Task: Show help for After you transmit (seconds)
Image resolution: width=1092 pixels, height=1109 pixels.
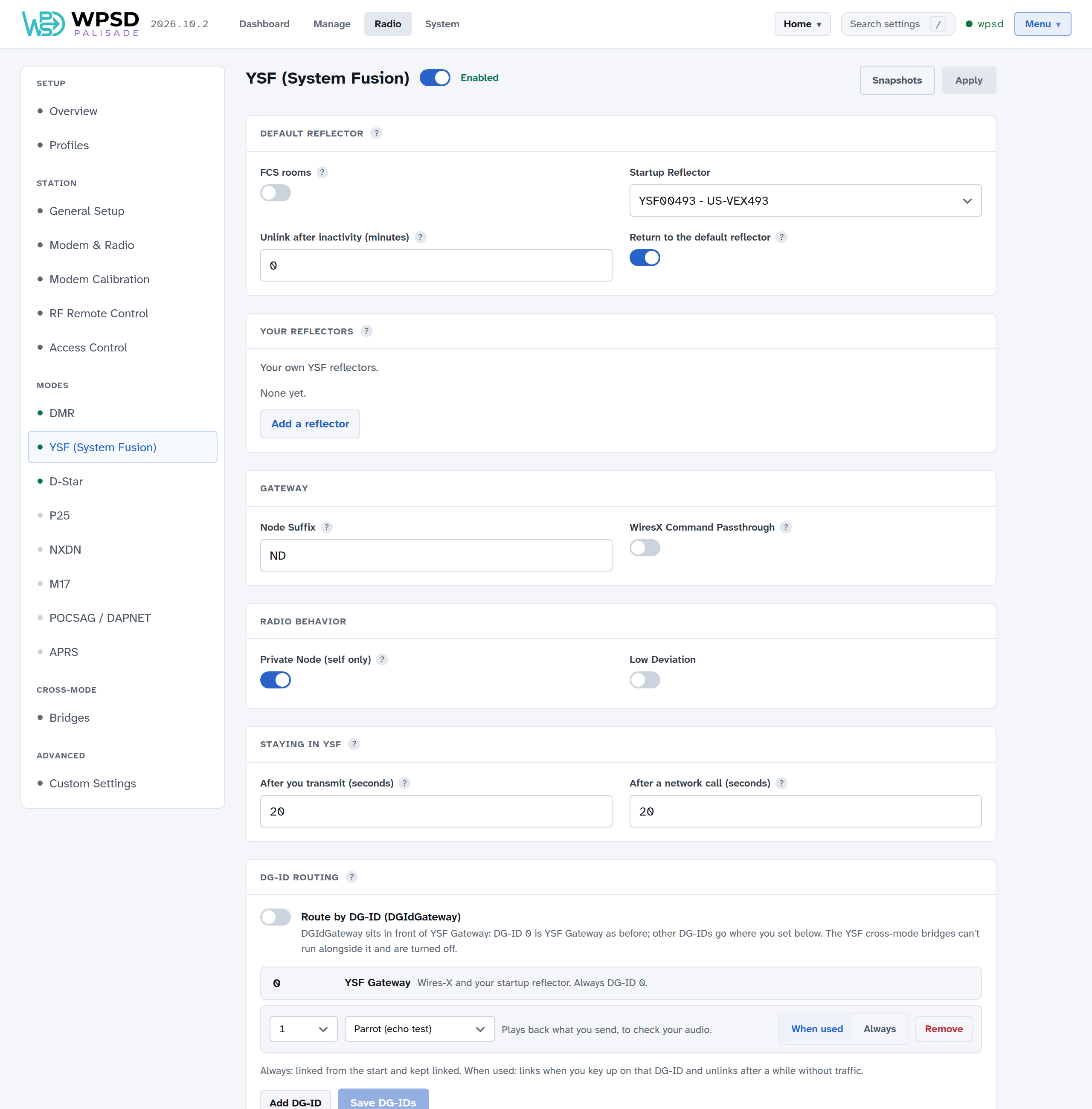Action: pyautogui.click(x=404, y=783)
